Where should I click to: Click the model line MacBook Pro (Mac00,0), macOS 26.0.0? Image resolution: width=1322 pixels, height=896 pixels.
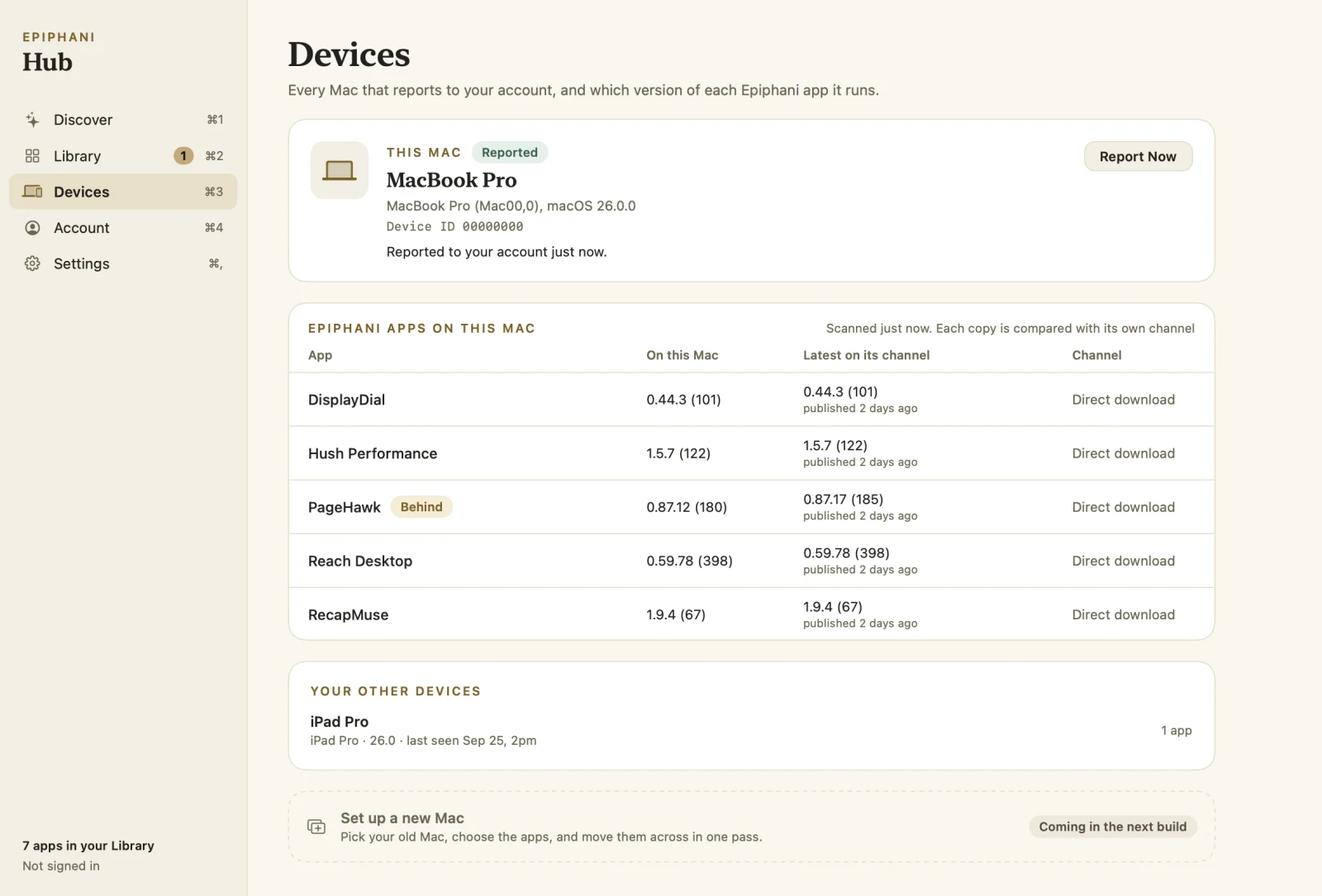tap(511, 206)
